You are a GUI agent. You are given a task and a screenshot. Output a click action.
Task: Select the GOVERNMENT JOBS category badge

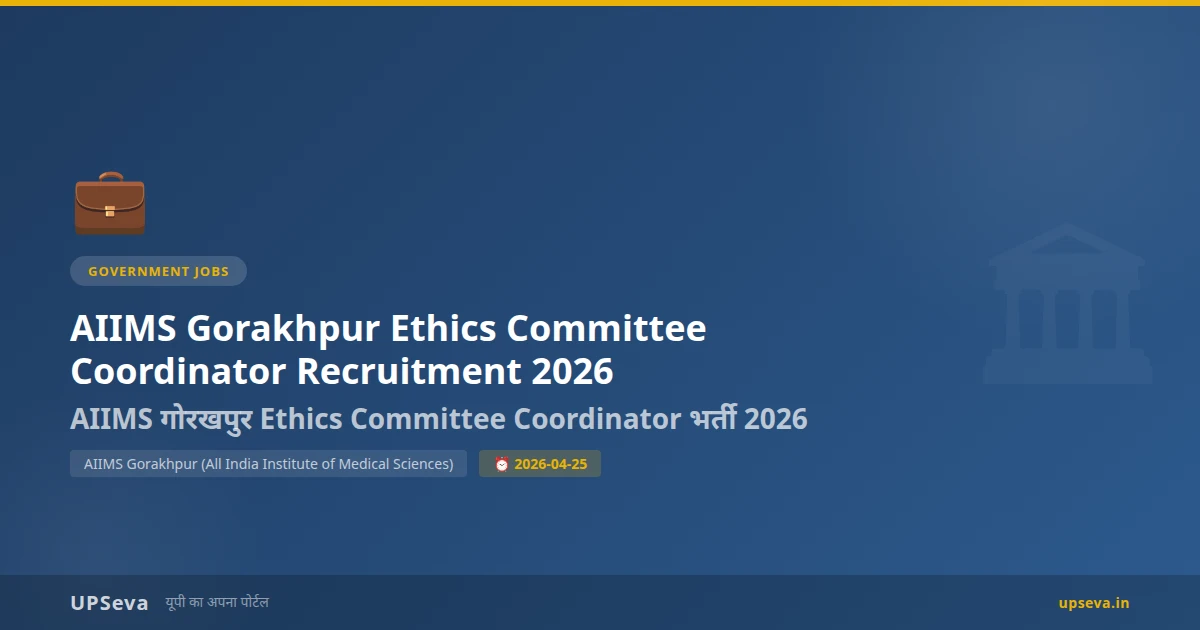point(158,271)
